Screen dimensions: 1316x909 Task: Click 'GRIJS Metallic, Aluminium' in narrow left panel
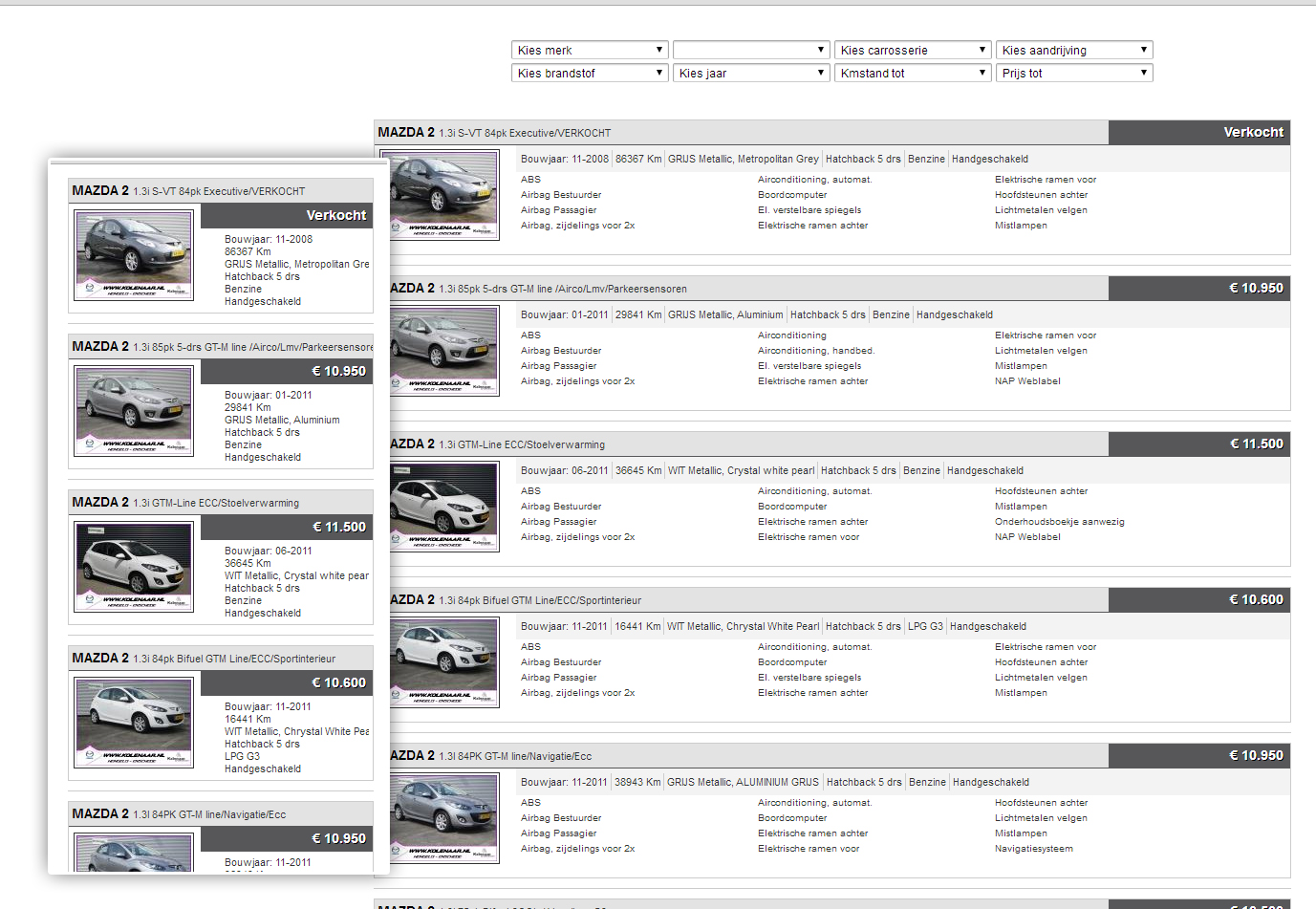[x=282, y=421]
